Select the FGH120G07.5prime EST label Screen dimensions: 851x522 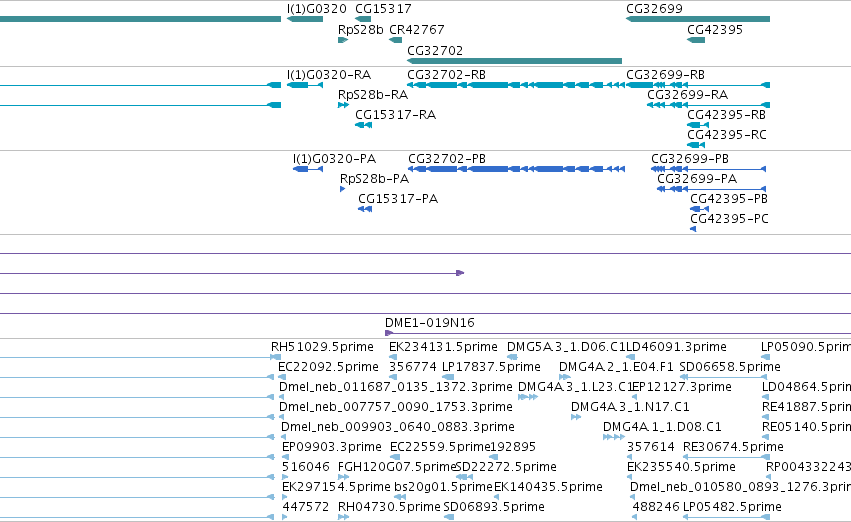(x=397, y=467)
